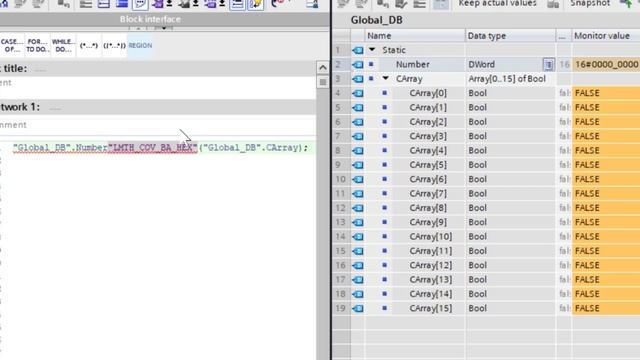
Task: Insert a WHILE DO loop snippet
Action: tap(63, 45)
